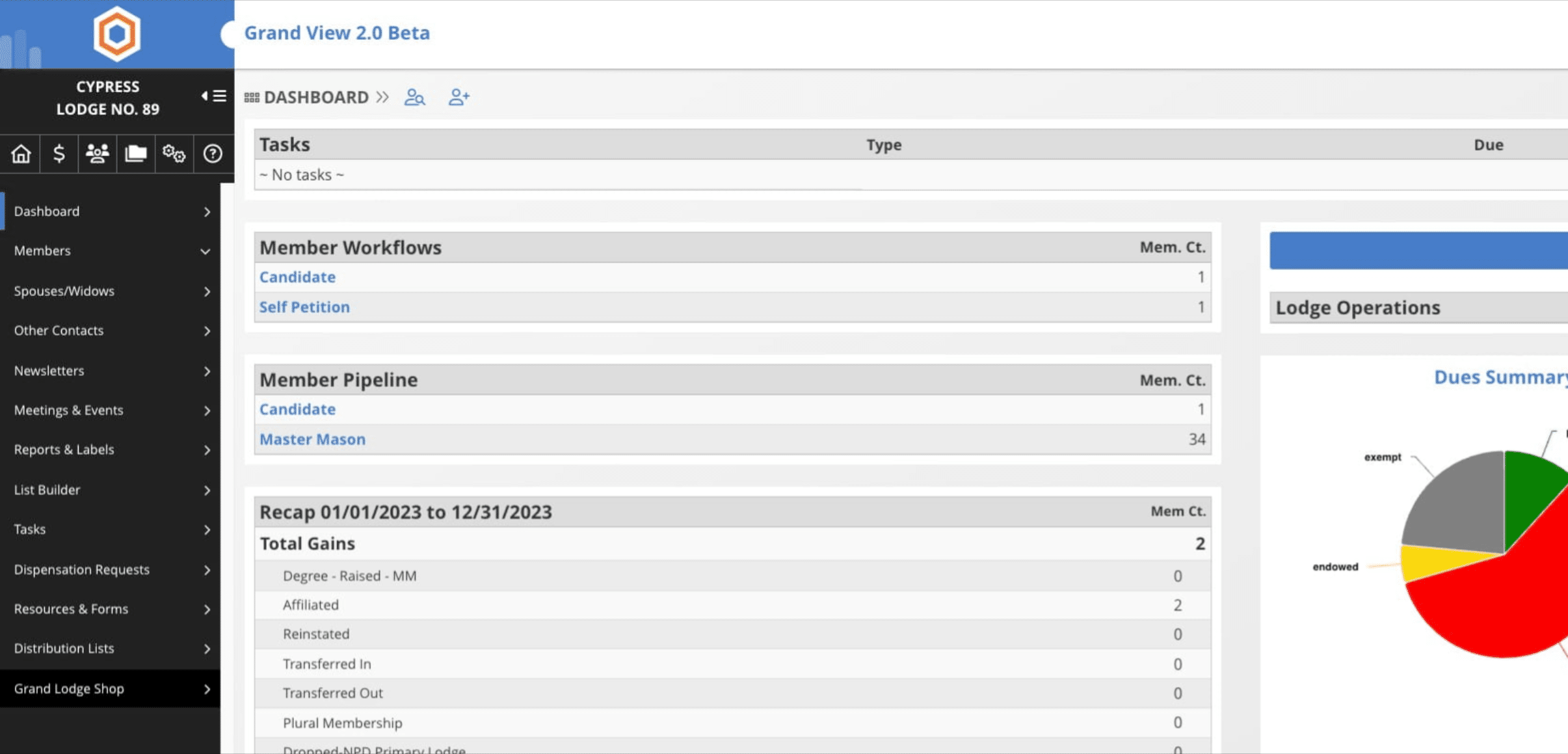Click the Lodge Operations panel header
This screenshot has height=754, width=1568.
click(x=1418, y=308)
